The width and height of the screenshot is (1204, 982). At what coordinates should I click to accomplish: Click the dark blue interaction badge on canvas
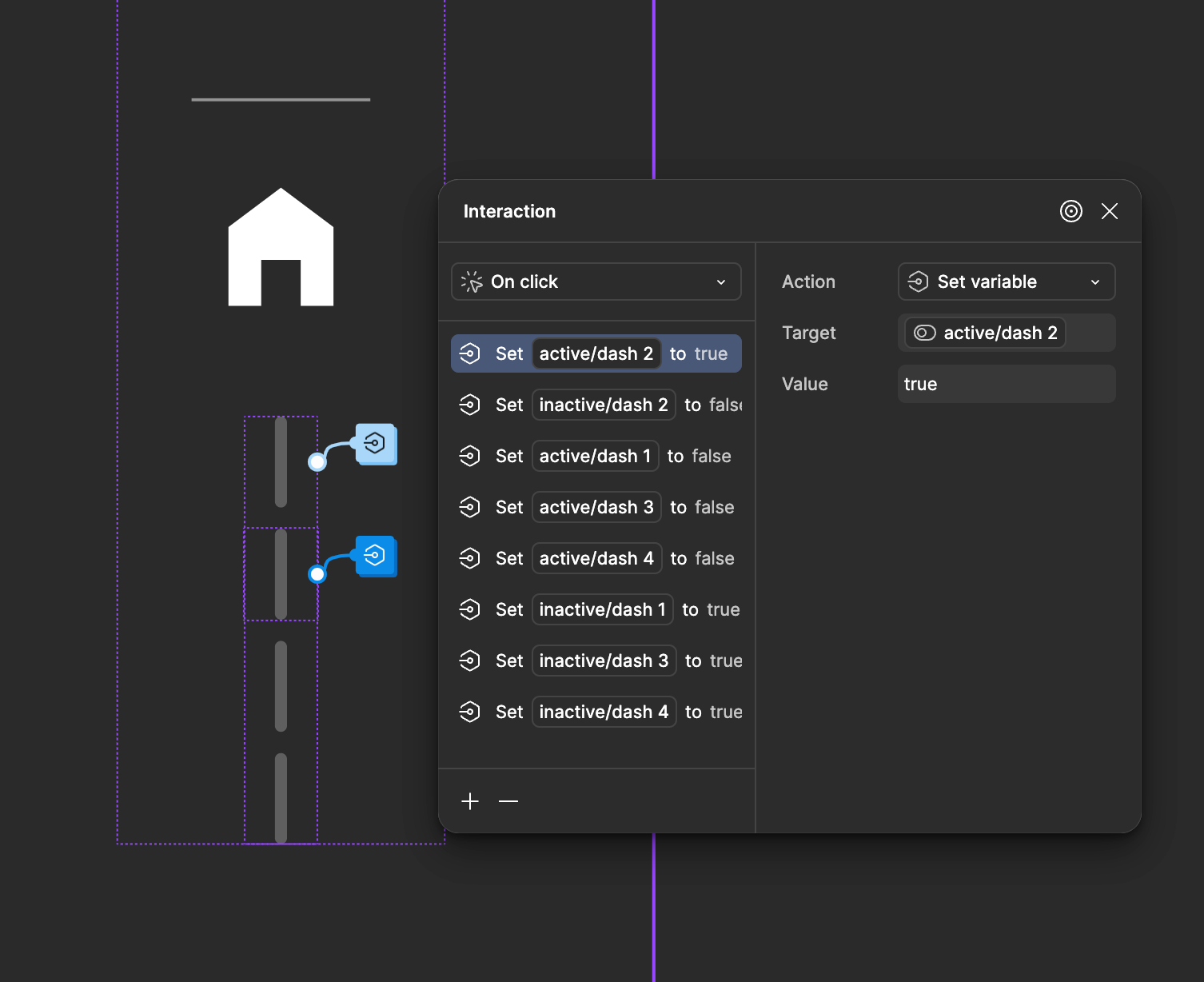[376, 556]
